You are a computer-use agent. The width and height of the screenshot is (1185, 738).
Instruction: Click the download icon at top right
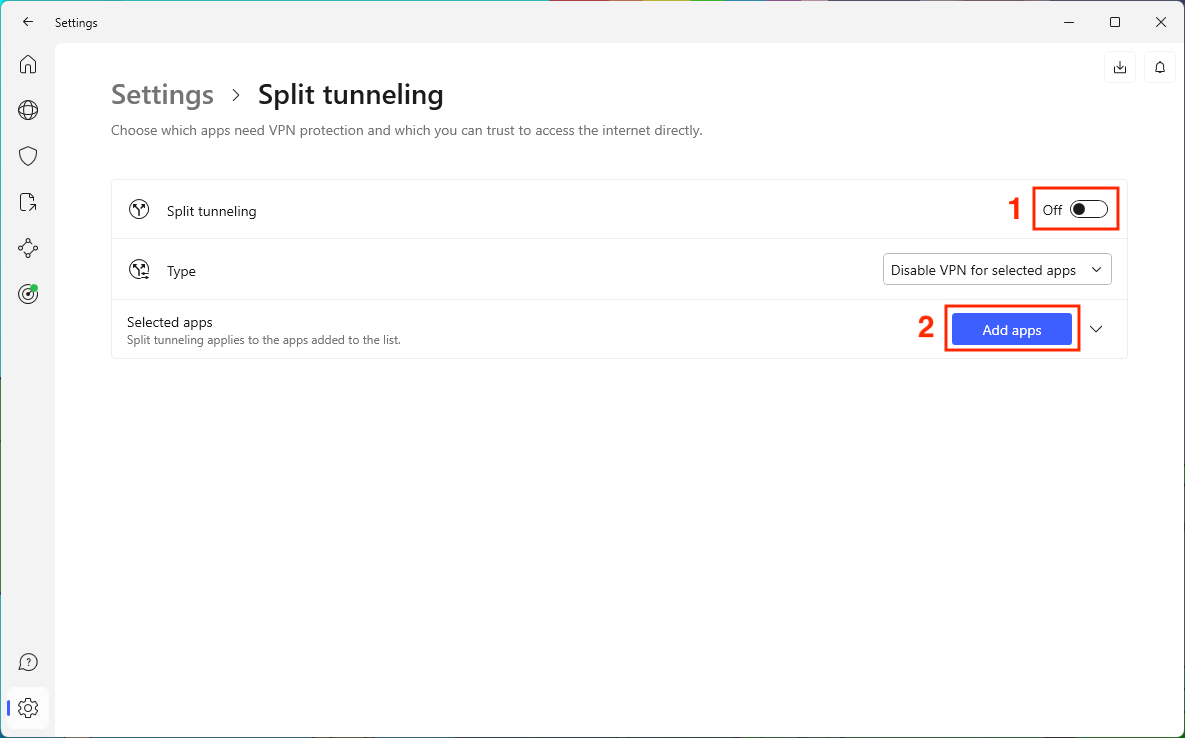pyautogui.click(x=1120, y=67)
